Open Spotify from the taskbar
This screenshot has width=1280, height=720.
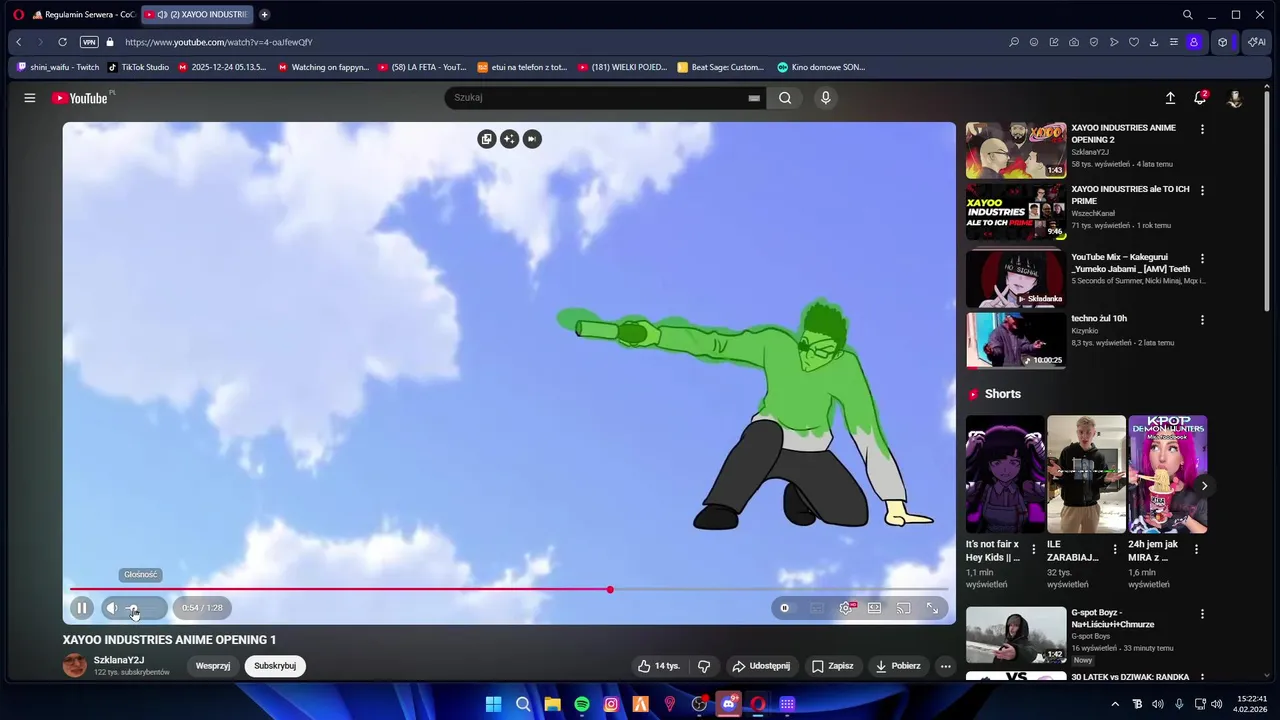tap(582, 704)
